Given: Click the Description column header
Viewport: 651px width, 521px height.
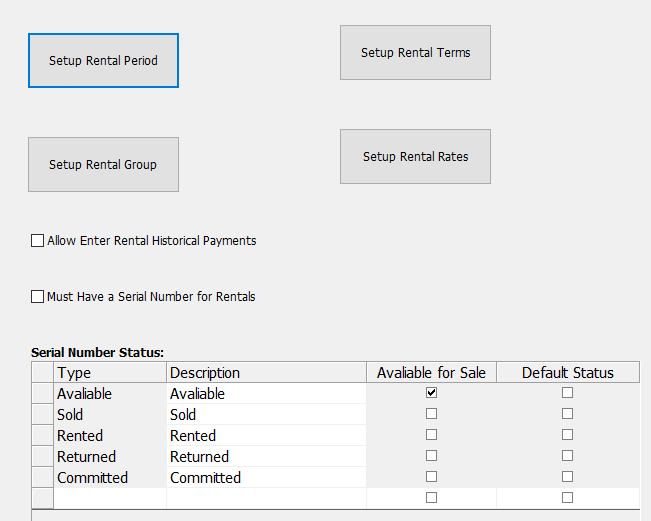Looking at the screenshot, I should [266, 372].
